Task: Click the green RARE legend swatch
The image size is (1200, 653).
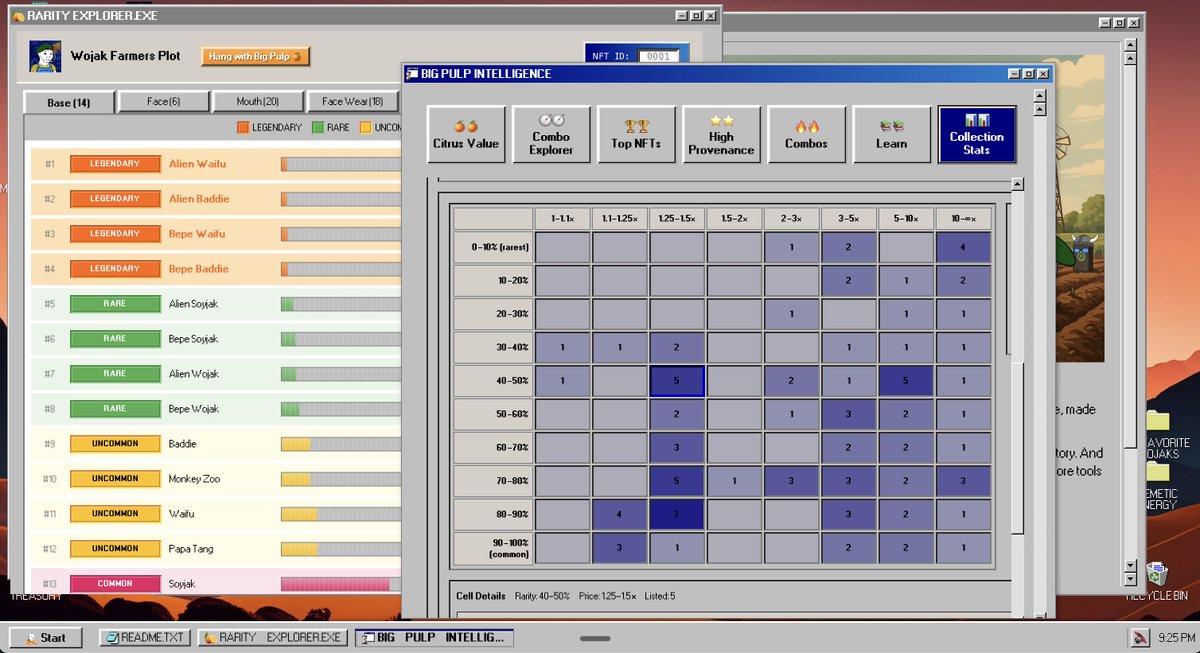Action: coord(318,128)
